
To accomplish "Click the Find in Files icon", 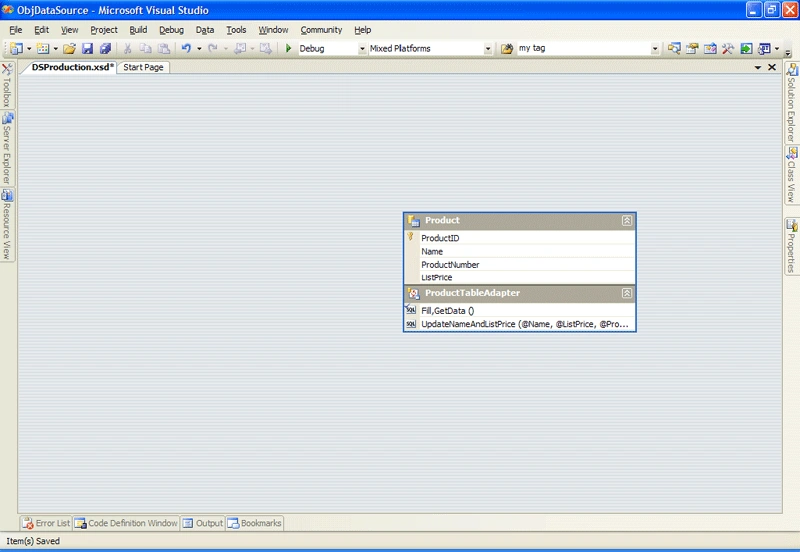I will pos(507,48).
